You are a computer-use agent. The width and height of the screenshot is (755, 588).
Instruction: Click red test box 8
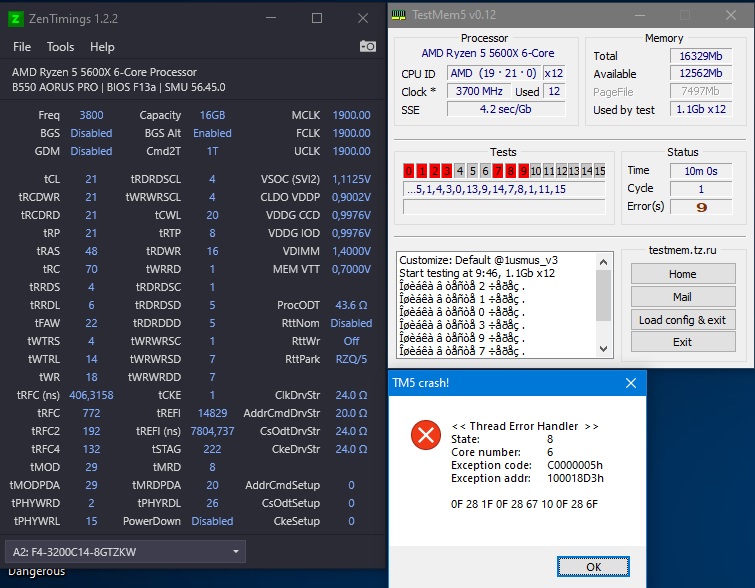pyautogui.click(x=510, y=170)
